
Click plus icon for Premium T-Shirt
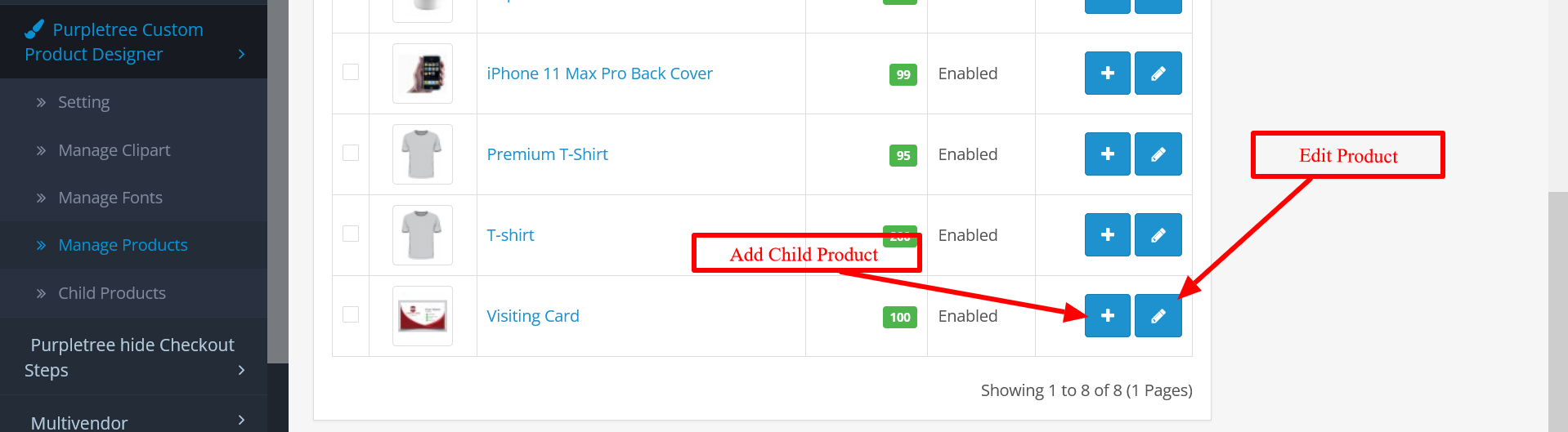click(x=1107, y=154)
